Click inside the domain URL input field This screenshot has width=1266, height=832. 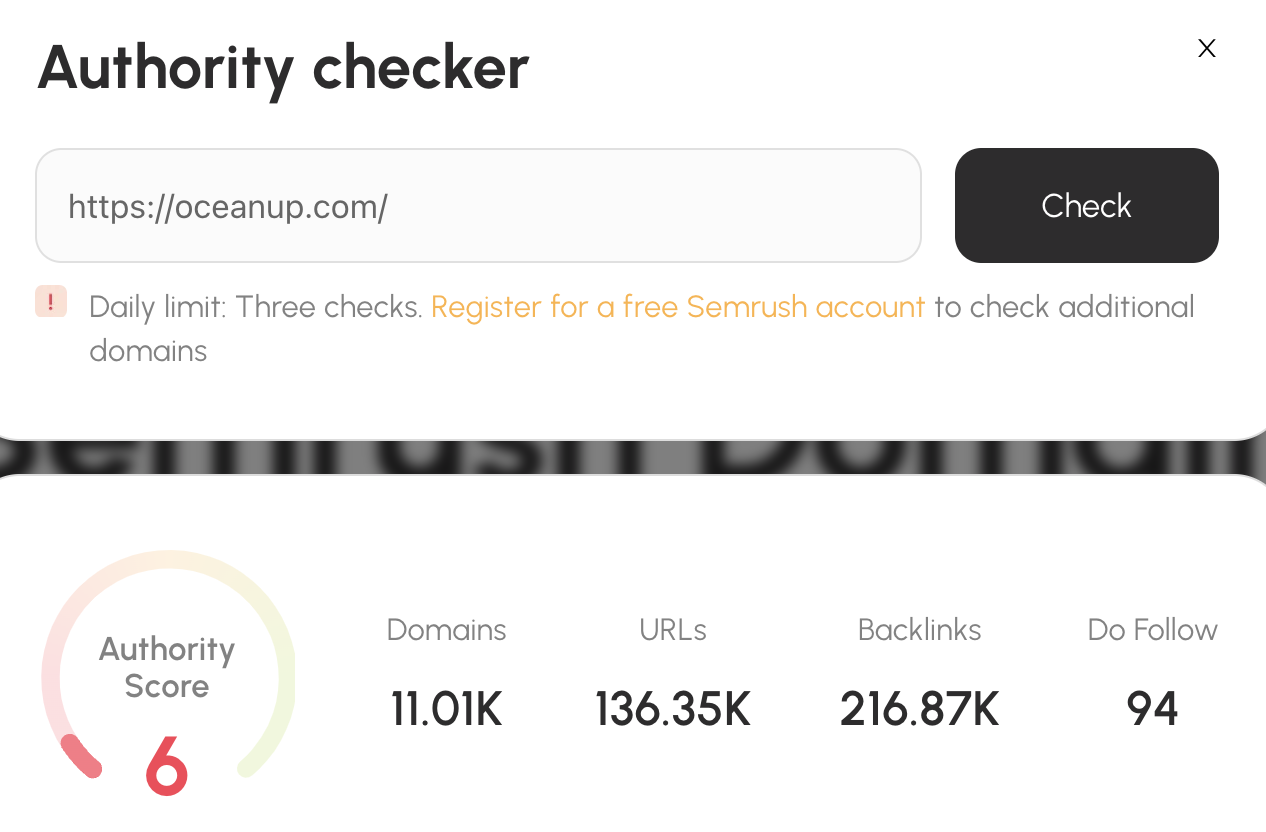[478, 206]
